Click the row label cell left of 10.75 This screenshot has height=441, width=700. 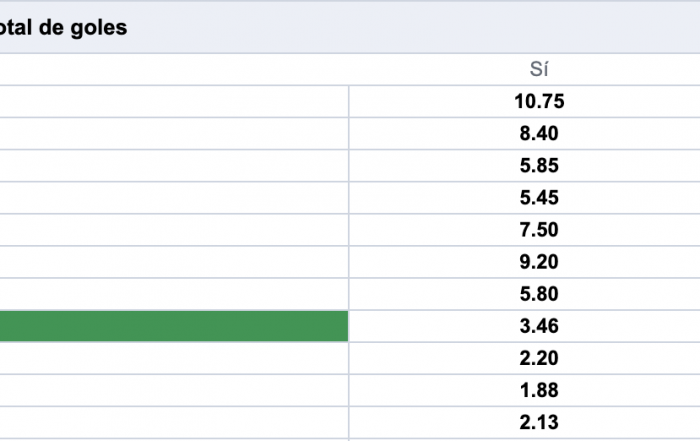click(174, 101)
